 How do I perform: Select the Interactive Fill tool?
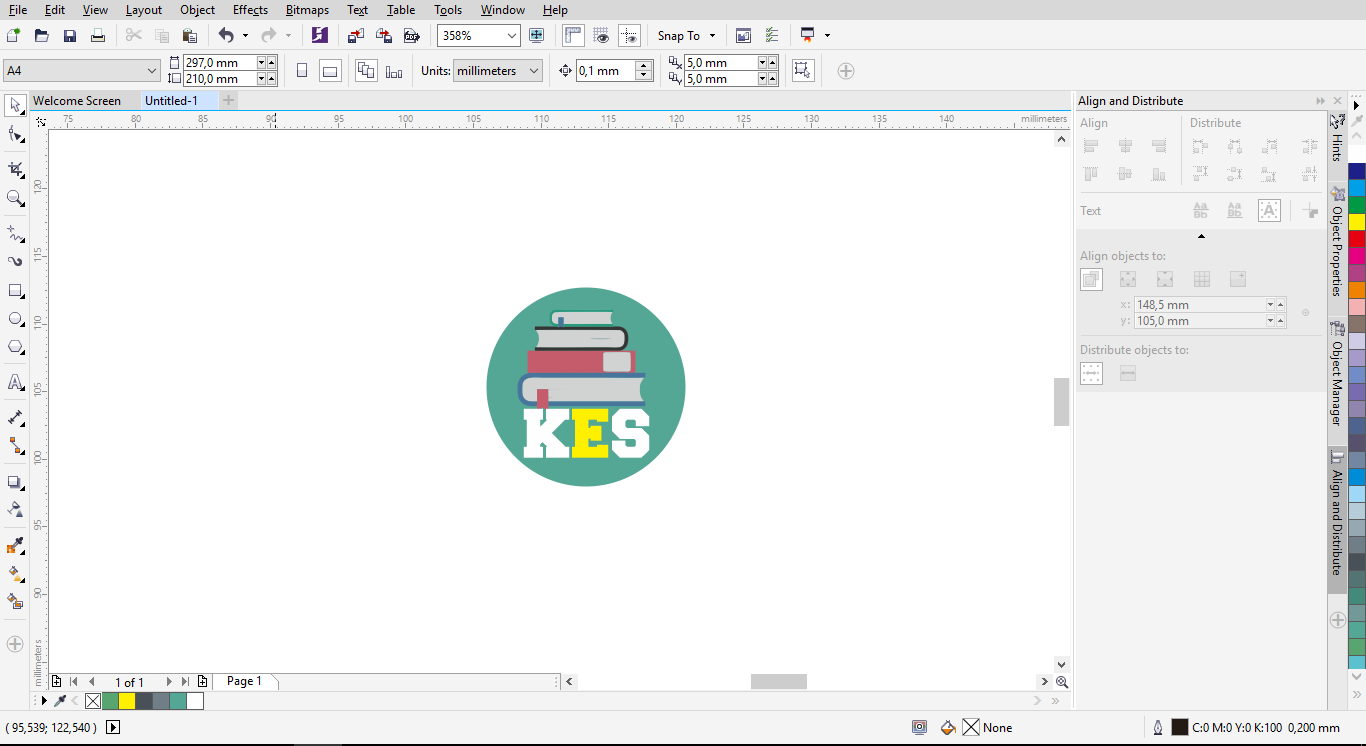(15, 574)
